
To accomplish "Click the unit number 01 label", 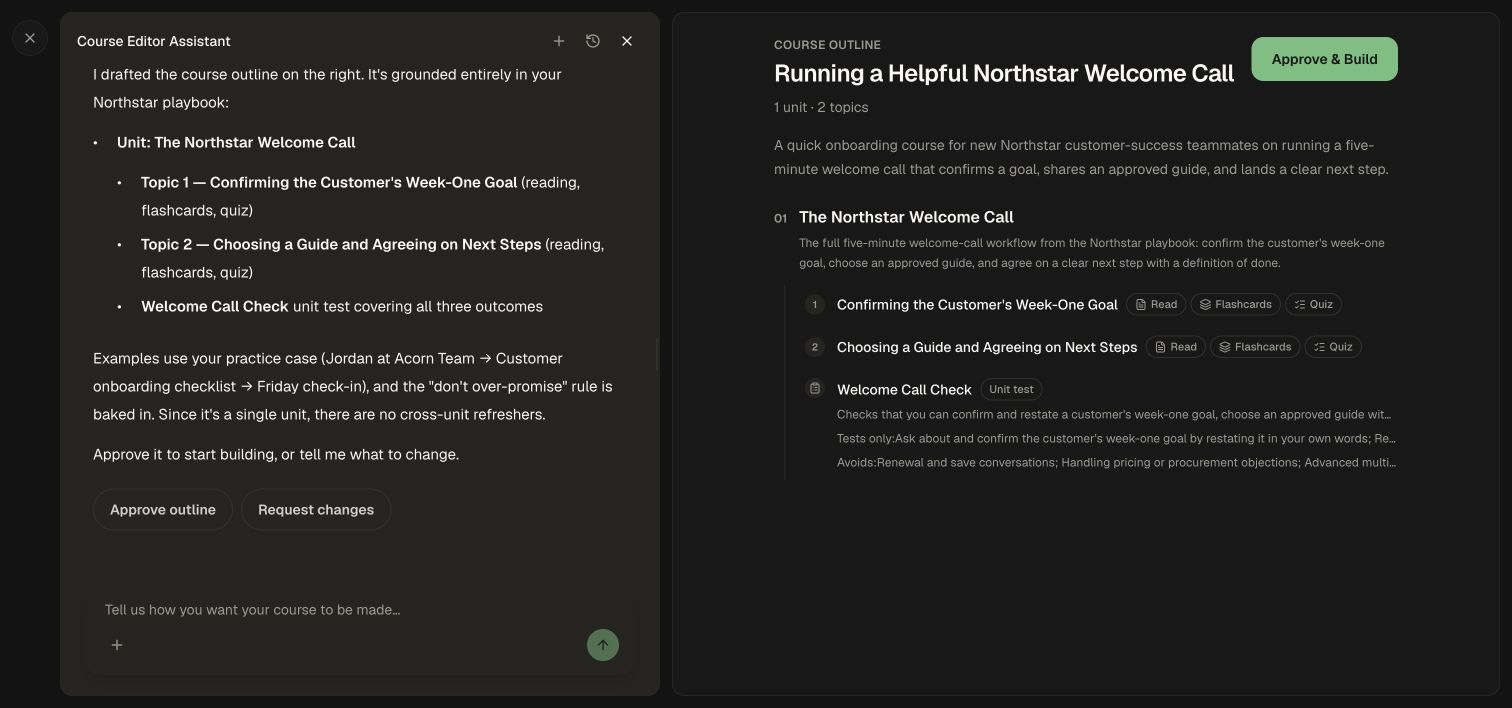I will pyautogui.click(x=780, y=218).
